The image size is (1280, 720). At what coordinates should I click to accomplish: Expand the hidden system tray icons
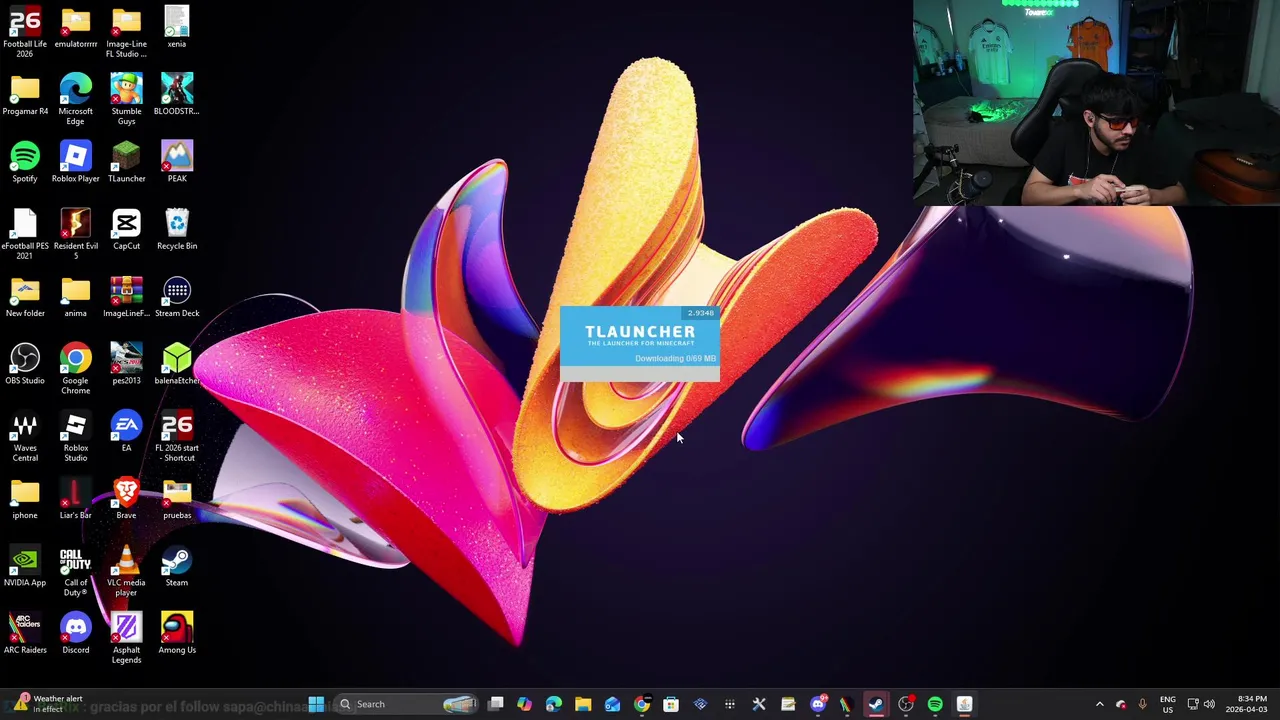coord(1099,704)
